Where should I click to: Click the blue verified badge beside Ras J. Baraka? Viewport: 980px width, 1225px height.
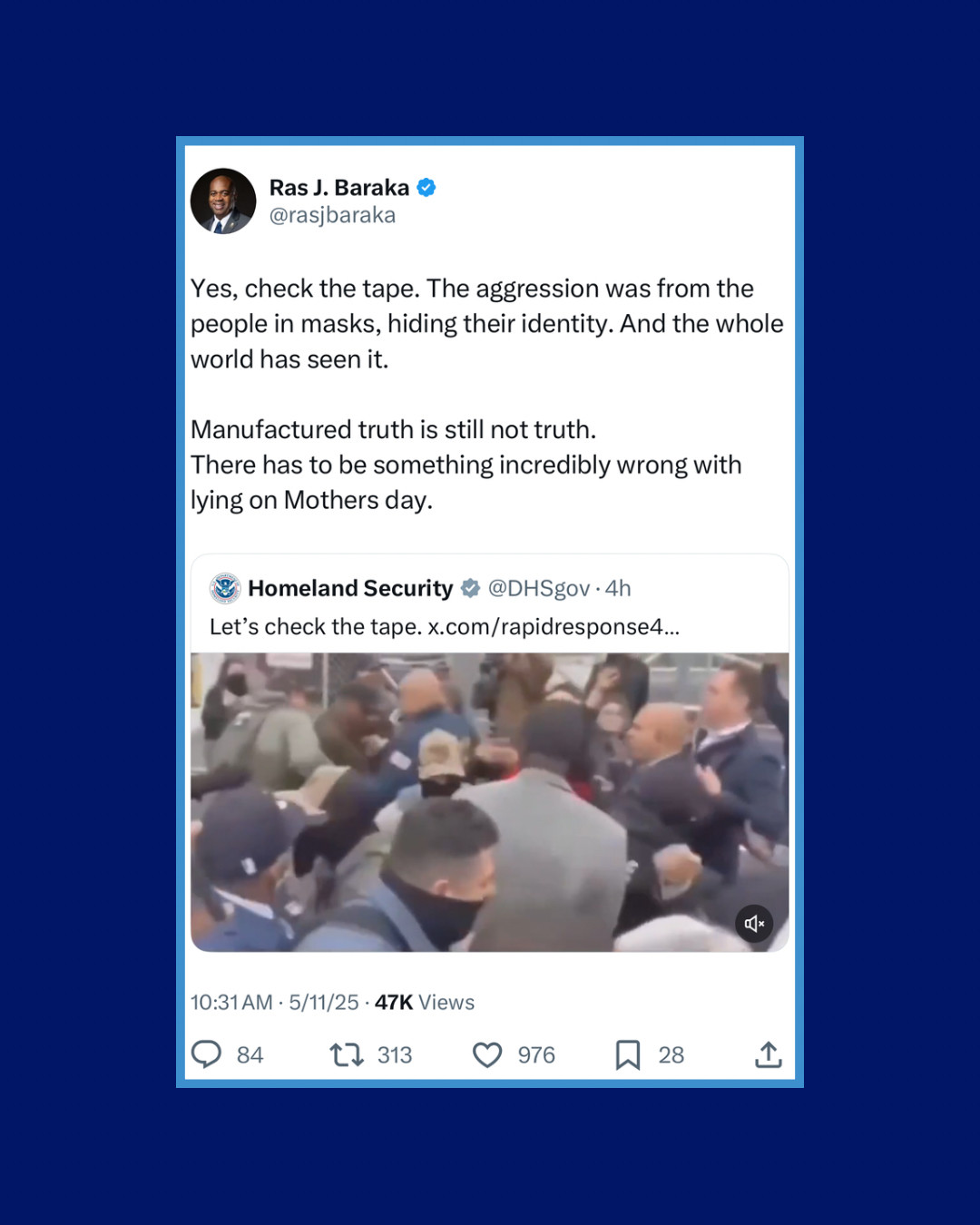pos(426,188)
